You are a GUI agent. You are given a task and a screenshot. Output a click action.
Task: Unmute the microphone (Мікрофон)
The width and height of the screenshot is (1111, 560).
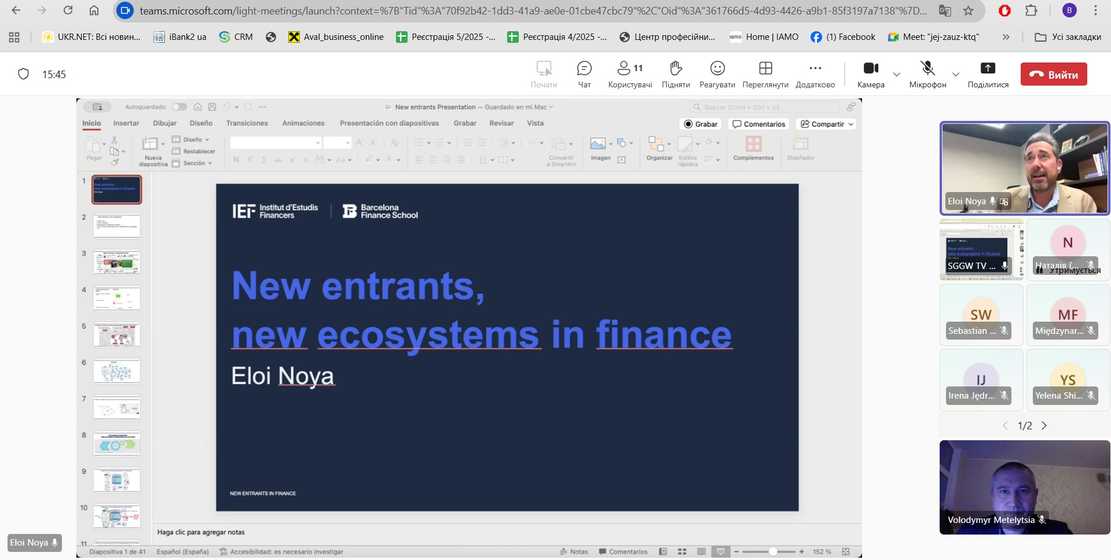[x=927, y=74]
